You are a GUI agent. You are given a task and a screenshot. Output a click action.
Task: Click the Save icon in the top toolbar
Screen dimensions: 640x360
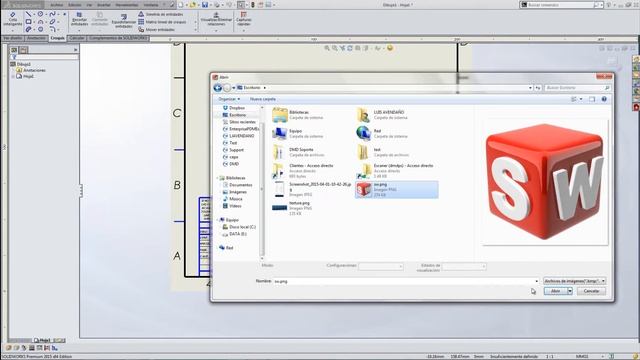(x=205, y=5)
